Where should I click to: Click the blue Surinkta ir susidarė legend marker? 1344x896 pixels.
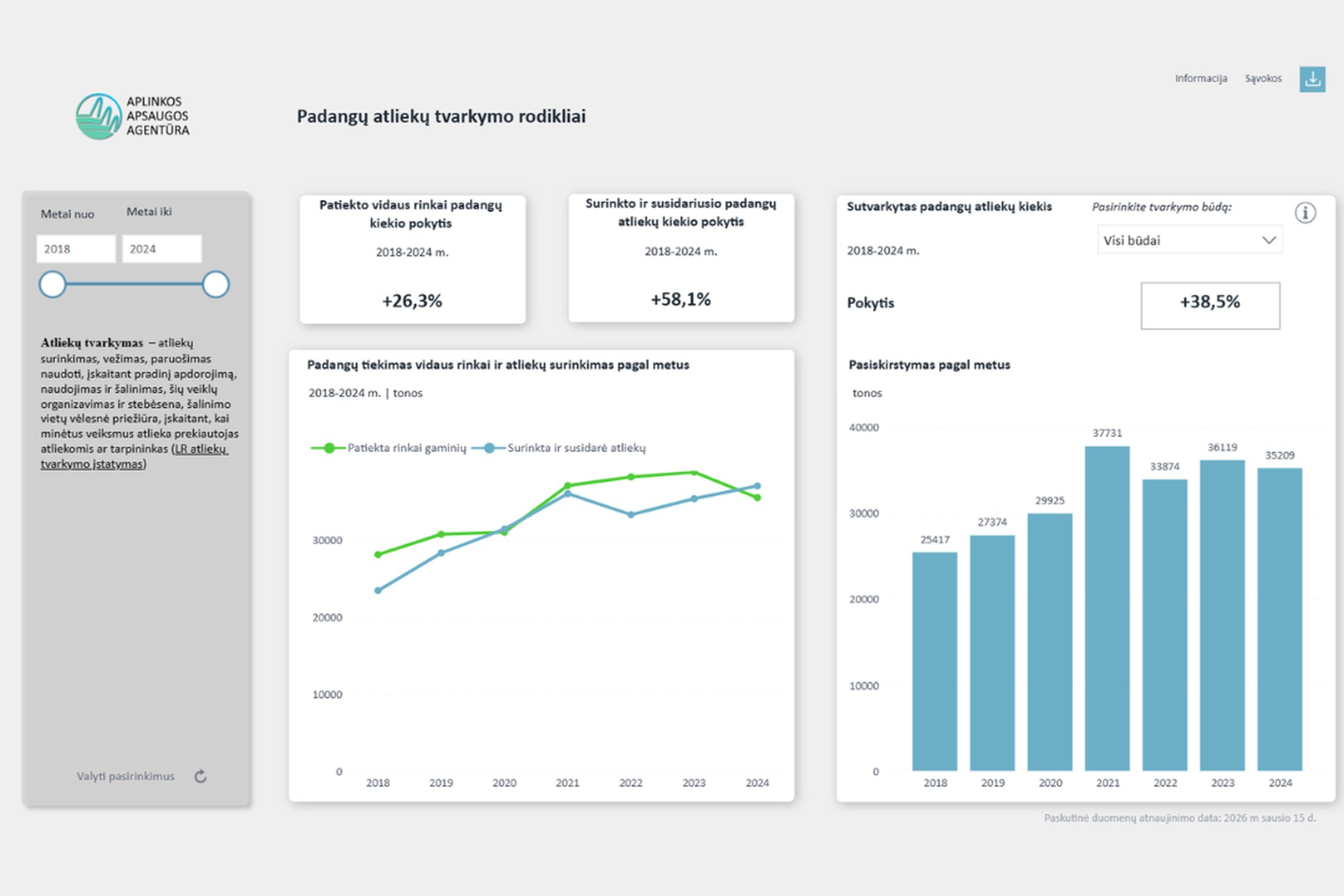point(489,448)
